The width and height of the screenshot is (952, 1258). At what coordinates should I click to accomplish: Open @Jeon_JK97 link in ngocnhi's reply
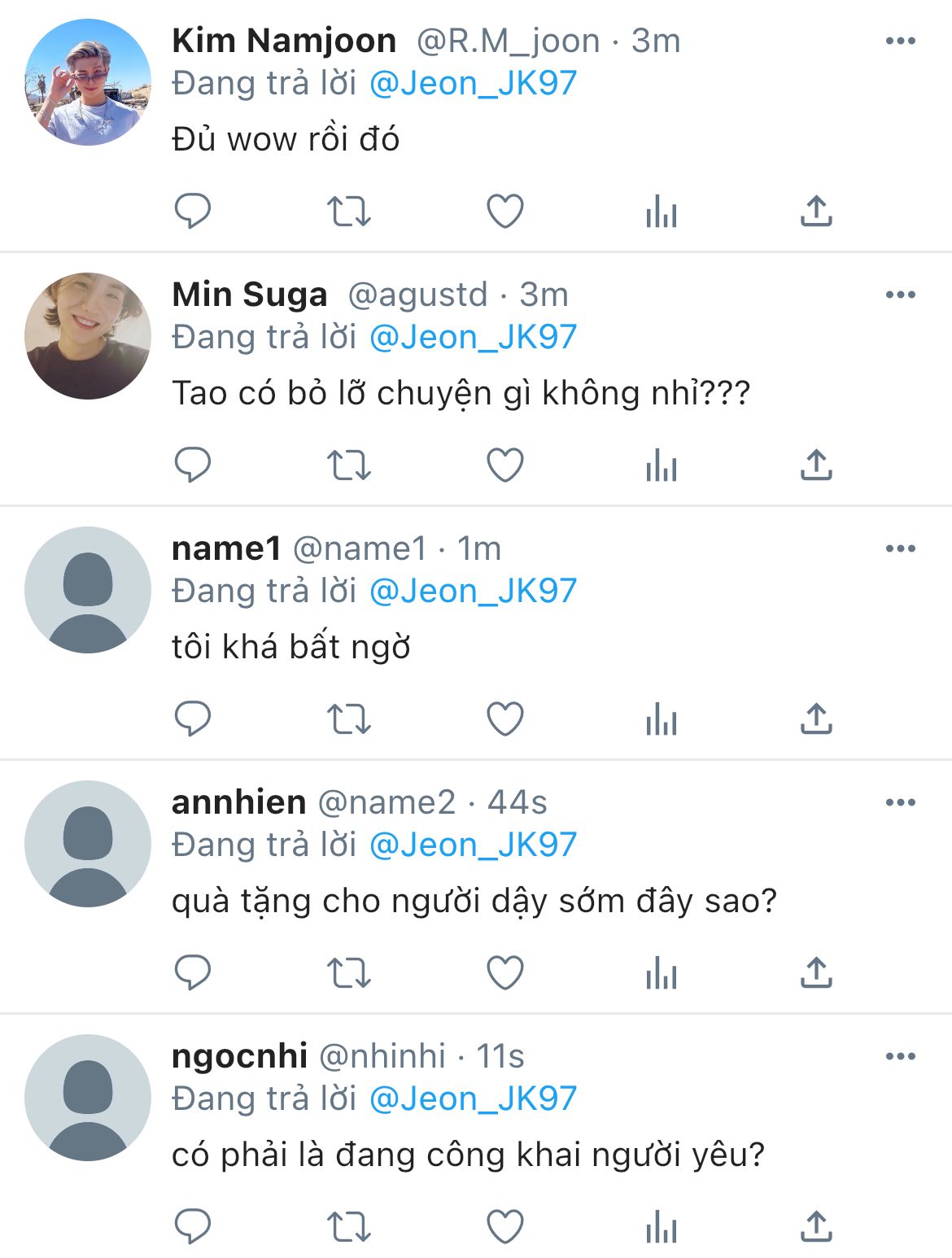(x=473, y=1099)
